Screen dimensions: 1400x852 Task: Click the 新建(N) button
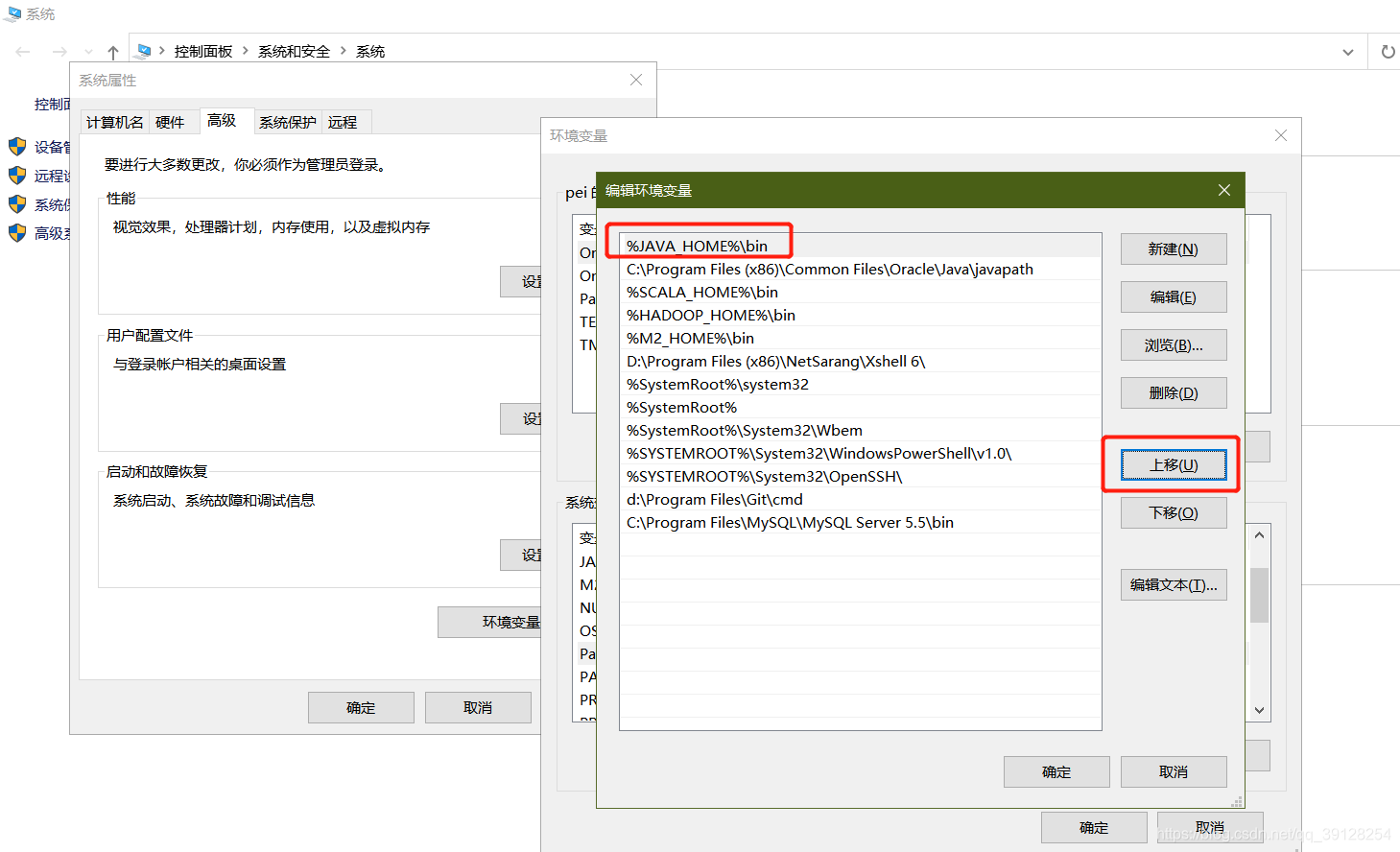click(x=1173, y=248)
